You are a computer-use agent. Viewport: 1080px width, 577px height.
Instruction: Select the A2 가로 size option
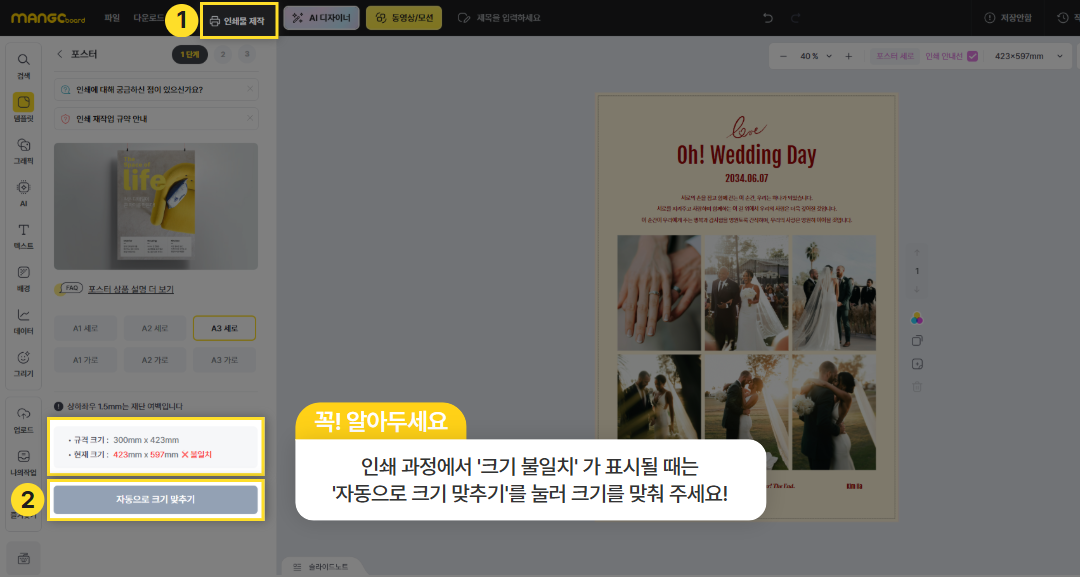coord(155,360)
